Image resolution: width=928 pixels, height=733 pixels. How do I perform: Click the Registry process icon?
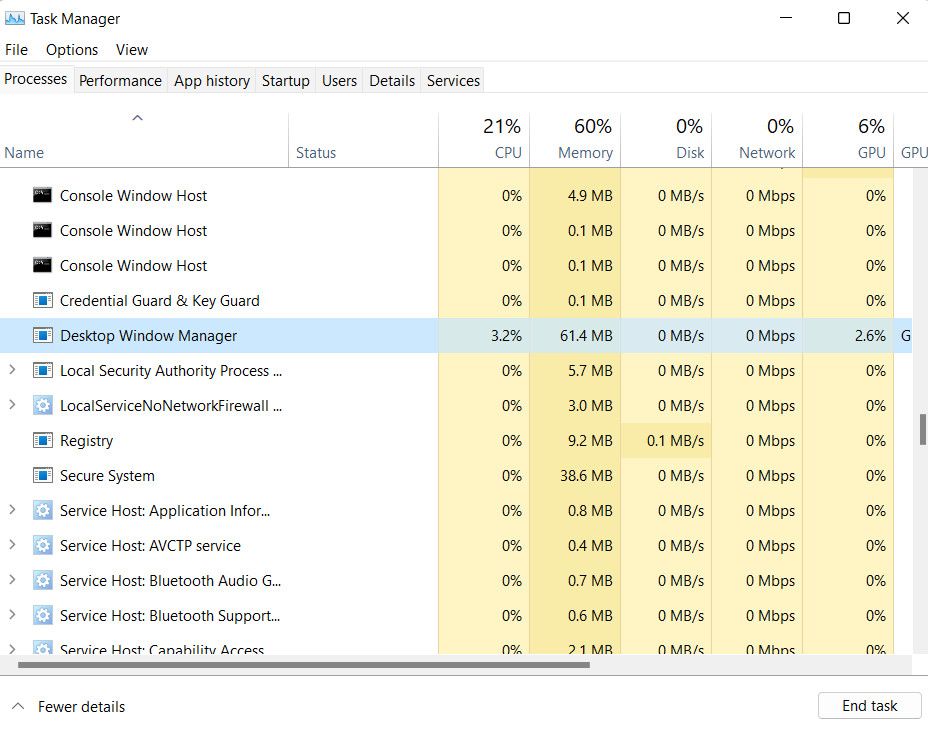tap(43, 440)
